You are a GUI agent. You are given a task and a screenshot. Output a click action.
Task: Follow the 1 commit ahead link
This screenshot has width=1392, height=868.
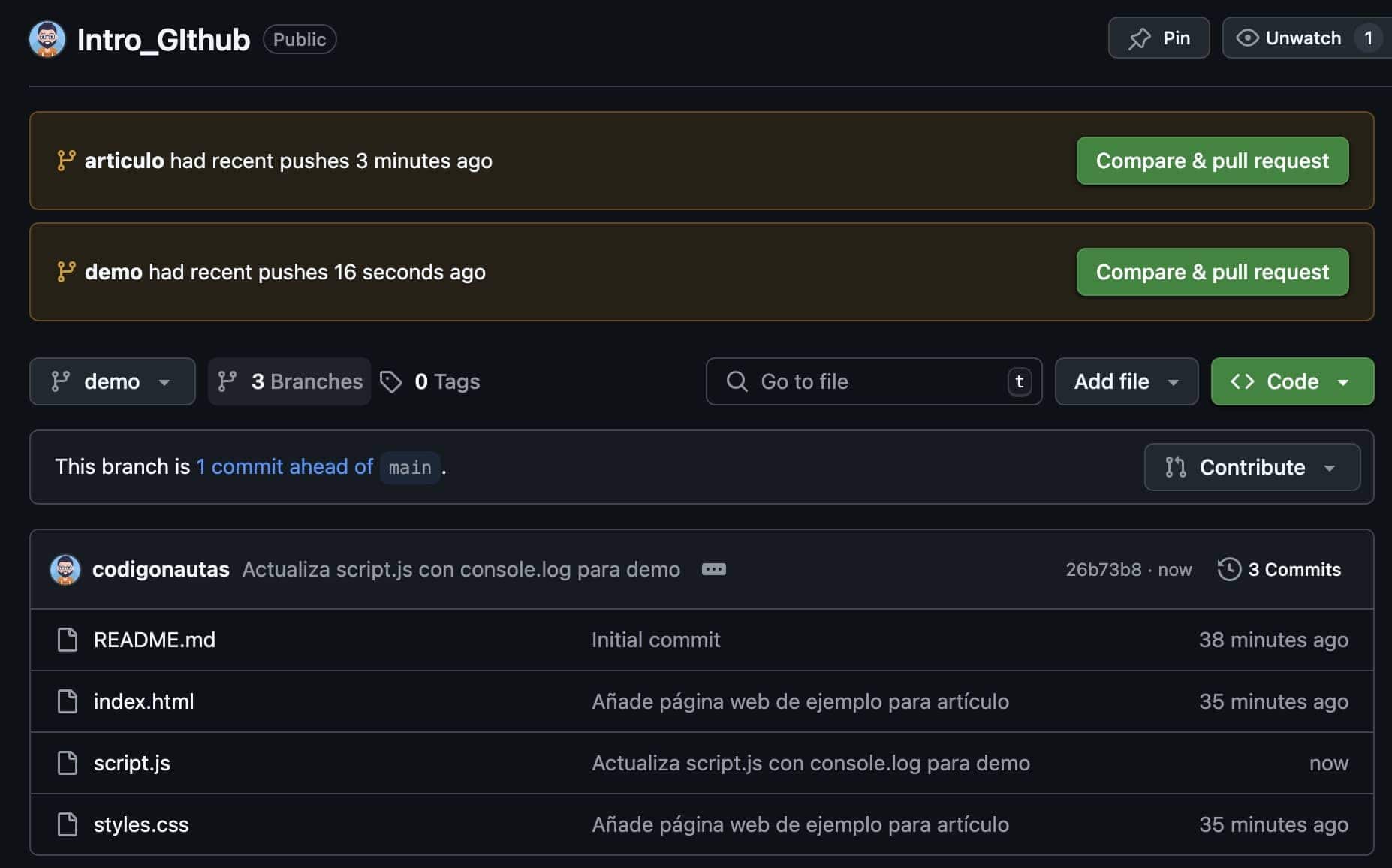pos(285,466)
